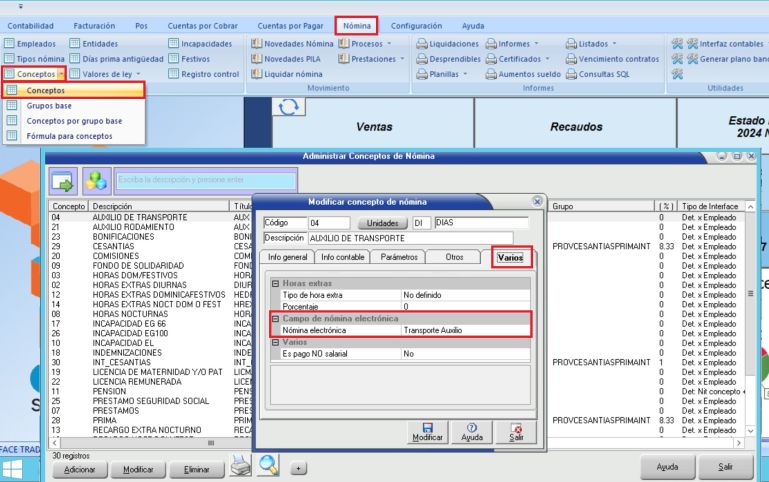
Task: Expand the Valores de ley dropdown
Action: tap(139, 74)
